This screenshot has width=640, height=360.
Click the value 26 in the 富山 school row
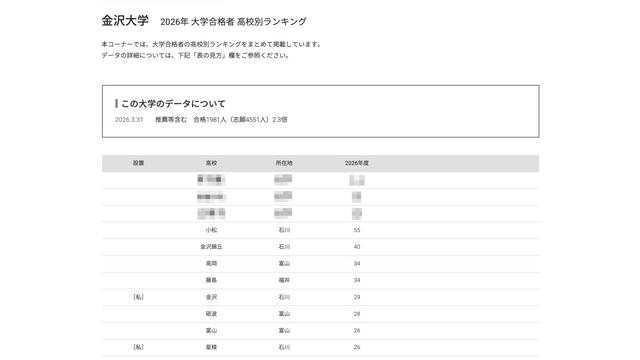click(x=357, y=331)
